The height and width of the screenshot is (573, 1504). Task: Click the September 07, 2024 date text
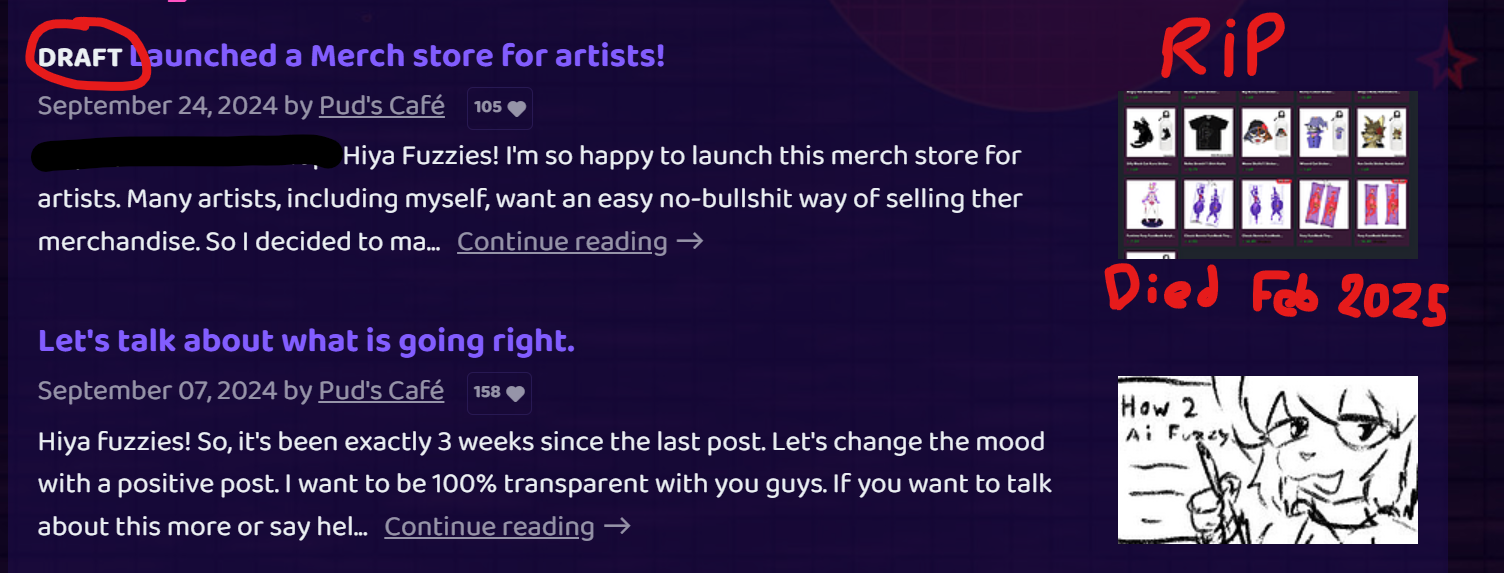(157, 390)
